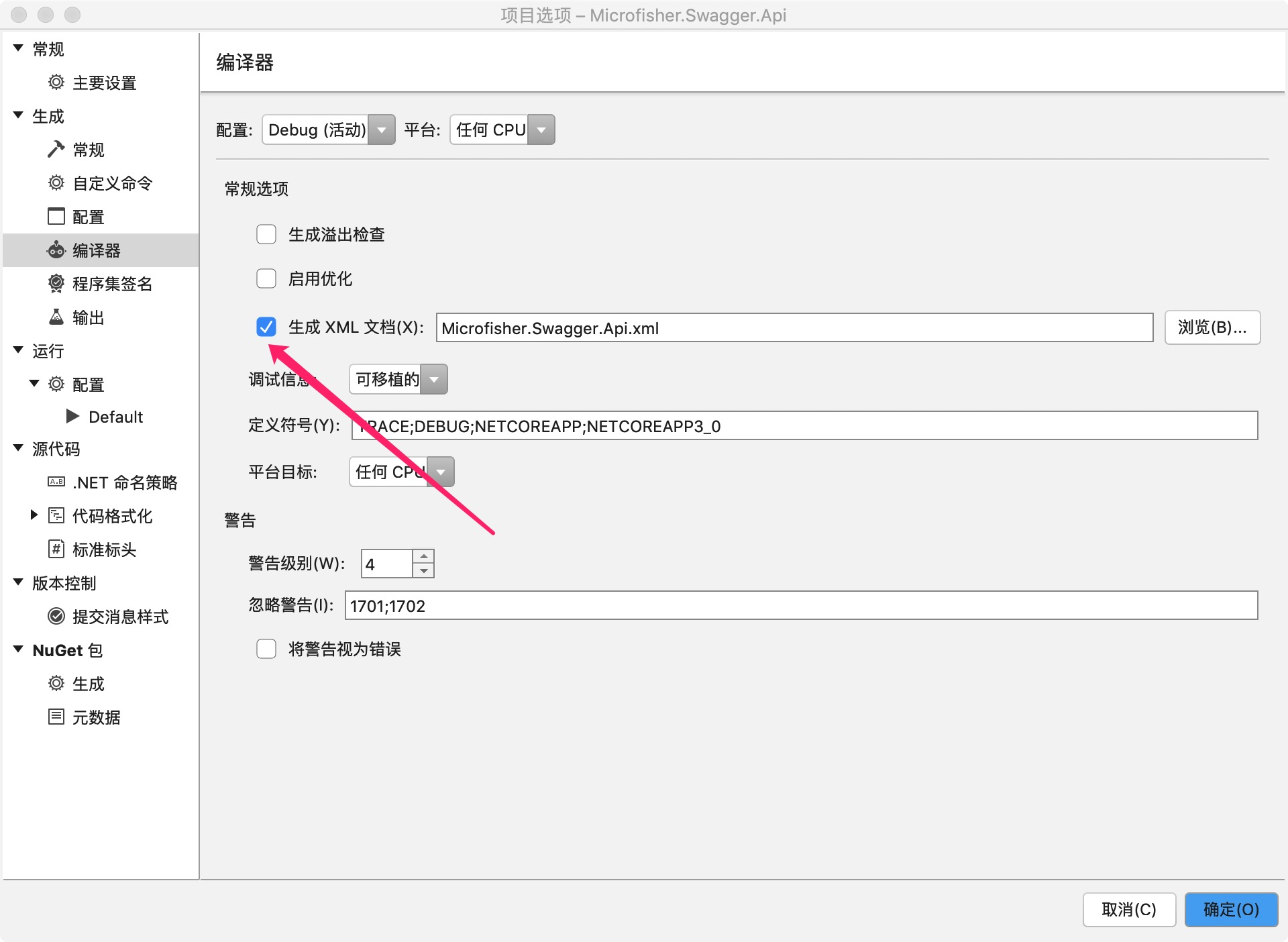Click the 浏览(B)... button
Viewport: 1288px width, 942px height.
click(x=1212, y=327)
